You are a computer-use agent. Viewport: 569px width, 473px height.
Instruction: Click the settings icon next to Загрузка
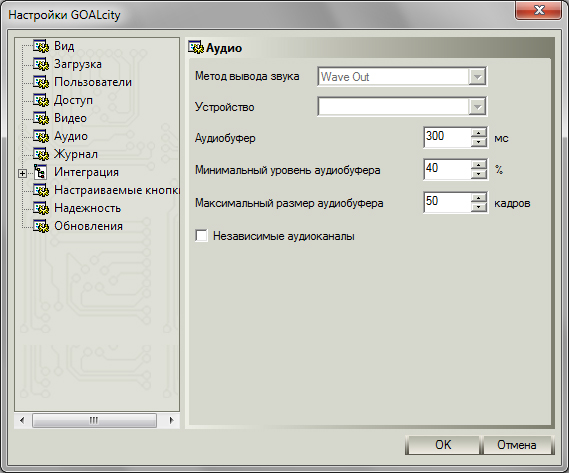coord(41,64)
